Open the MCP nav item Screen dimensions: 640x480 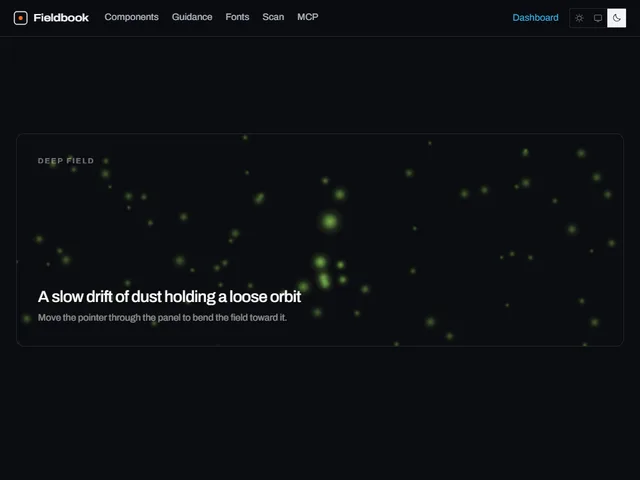pyautogui.click(x=308, y=17)
